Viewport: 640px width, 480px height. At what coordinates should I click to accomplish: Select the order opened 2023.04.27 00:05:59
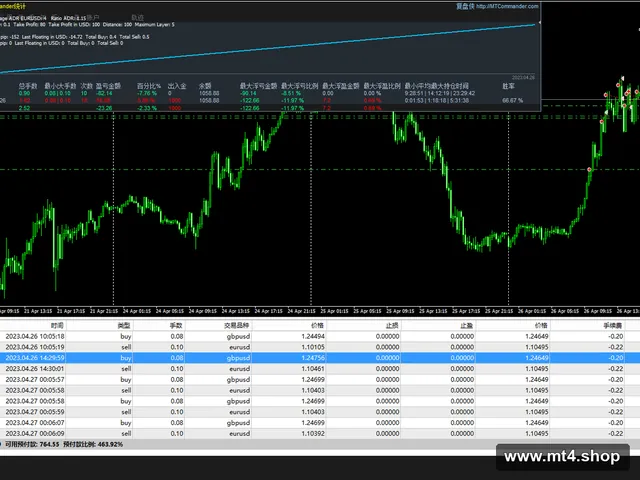pos(320,412)
